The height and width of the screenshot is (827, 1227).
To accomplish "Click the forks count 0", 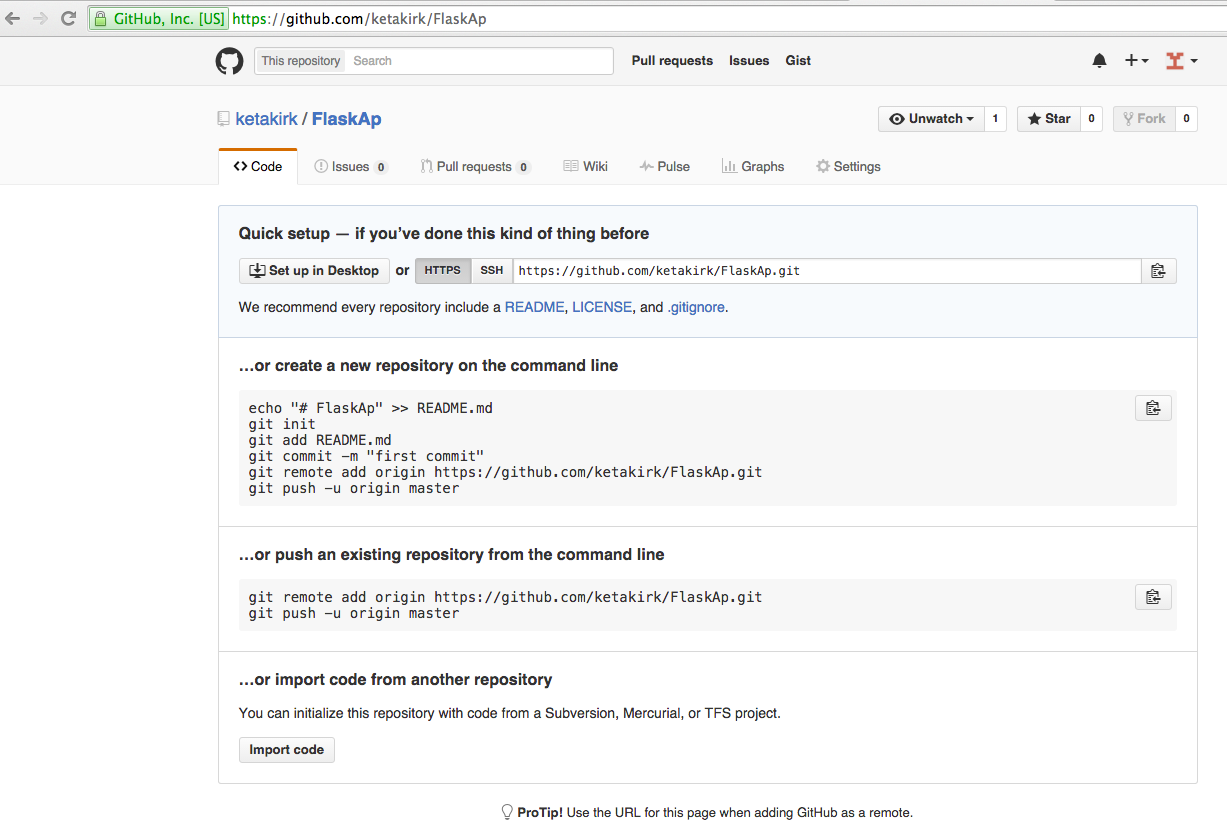I will pyautogui.click(x=1186, y=119).
